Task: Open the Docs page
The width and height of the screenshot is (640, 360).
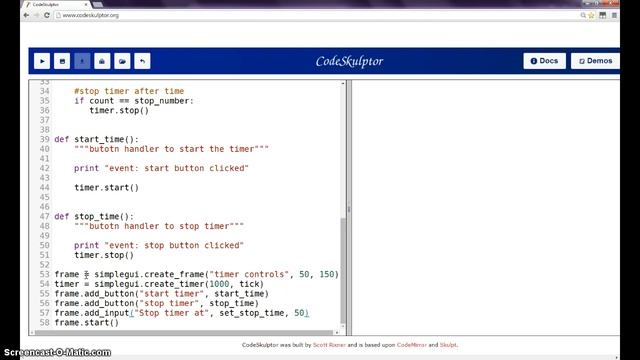Action: [544, 61]
